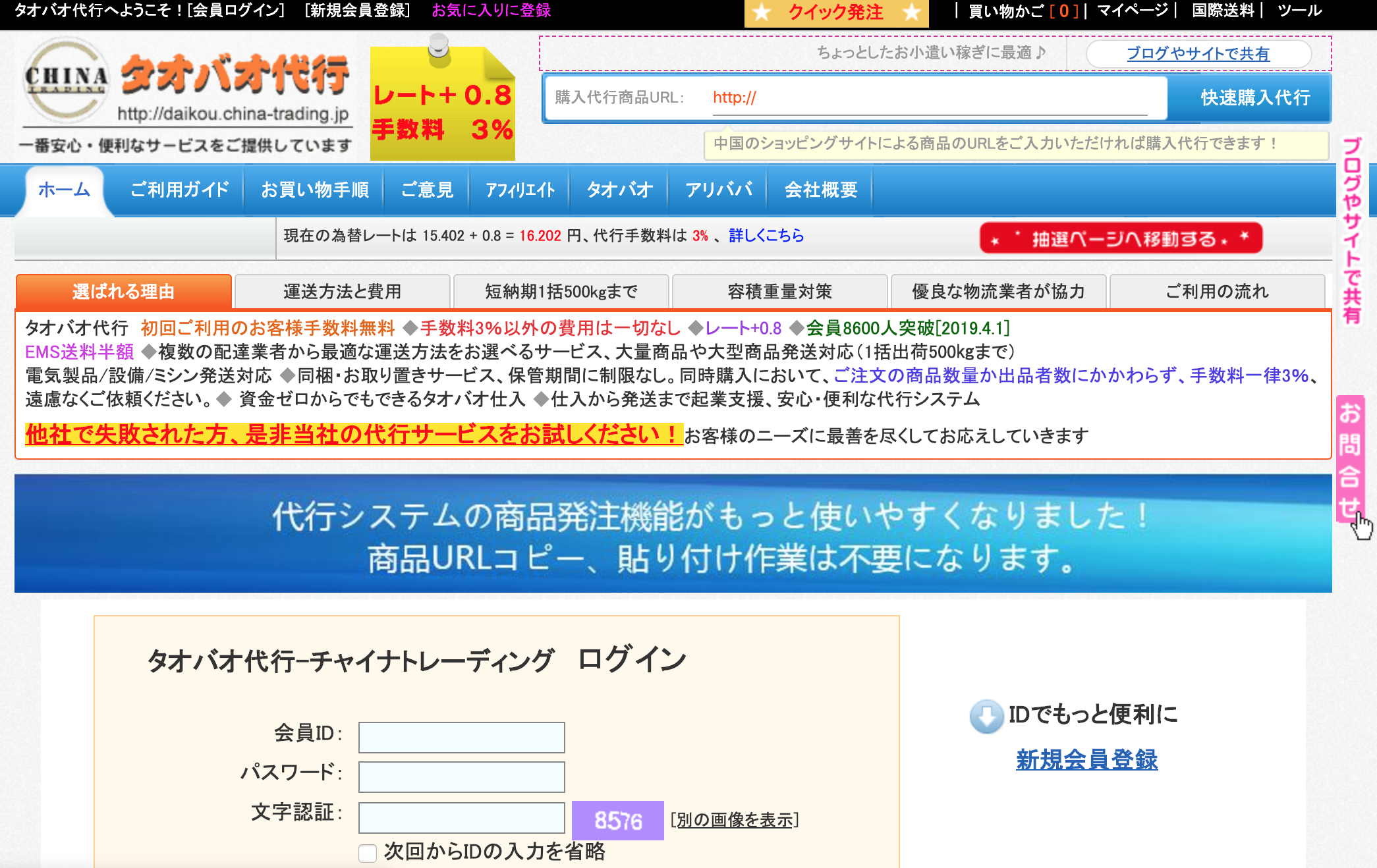The width and height of the screenshot is (1377, 868).
Task: Click the 他社で失敗された方 highlighted link
Action: (x=353, y=434)
